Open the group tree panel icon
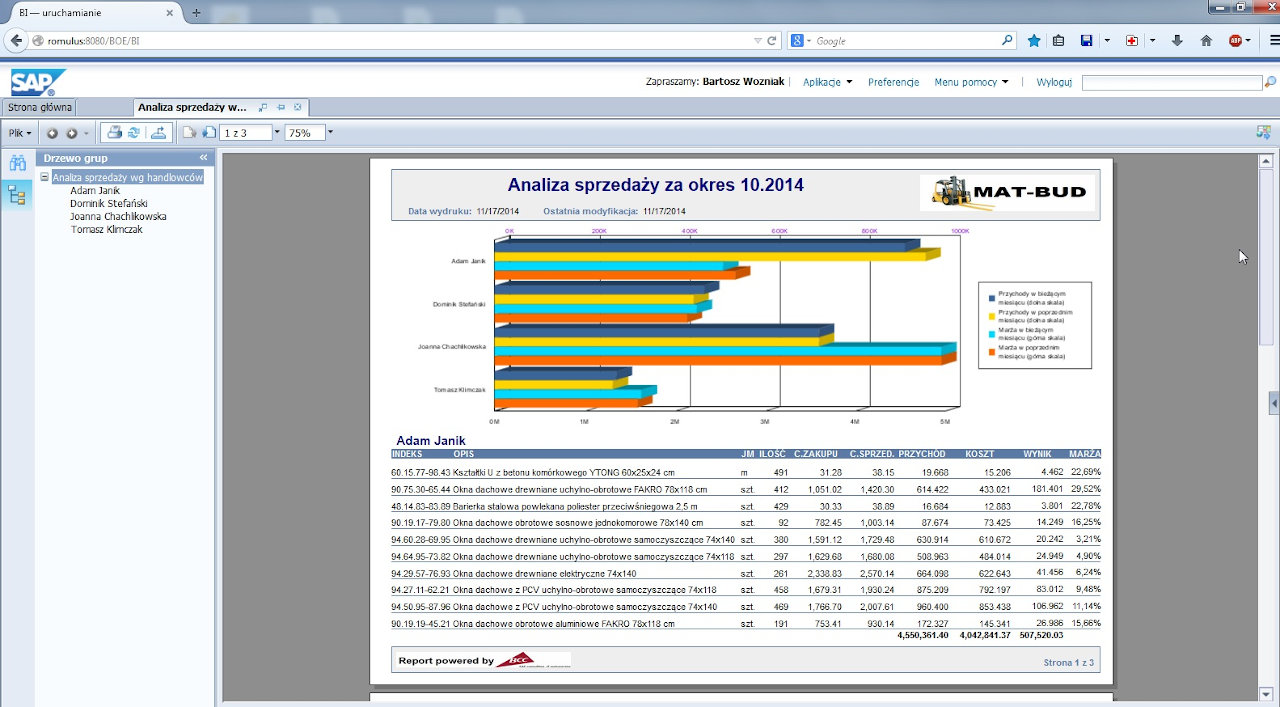This screenshot has width=1280, height=707. (16, 194)
